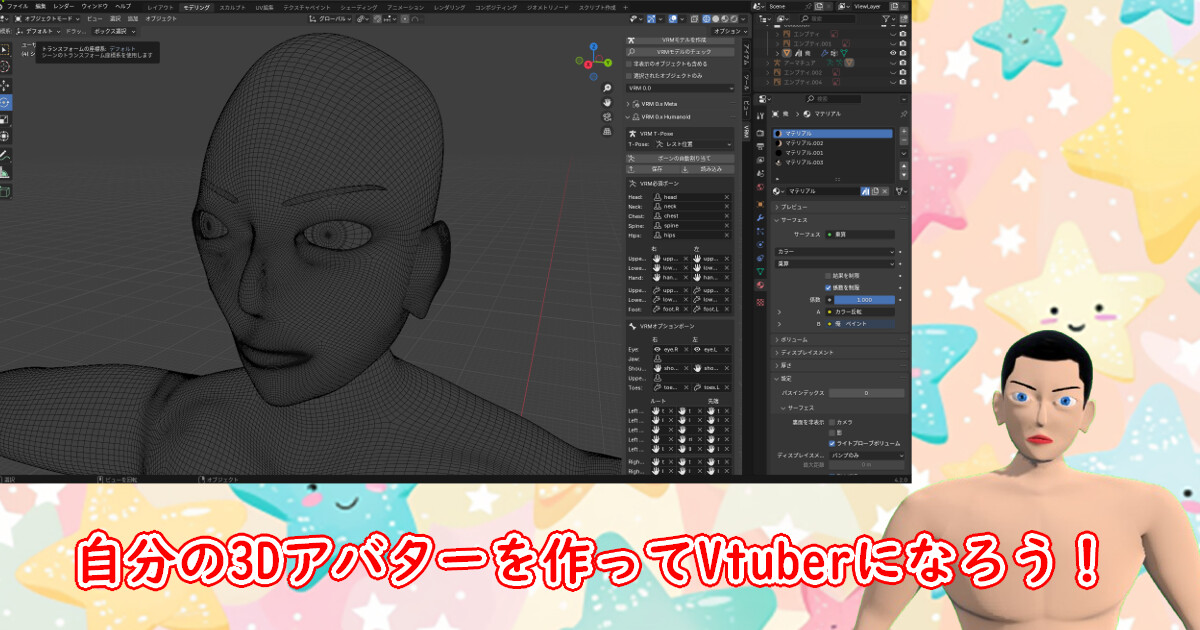
Task: Open the Object properties orange square tab
Action: pyautogui.click(x=760, y=203)
